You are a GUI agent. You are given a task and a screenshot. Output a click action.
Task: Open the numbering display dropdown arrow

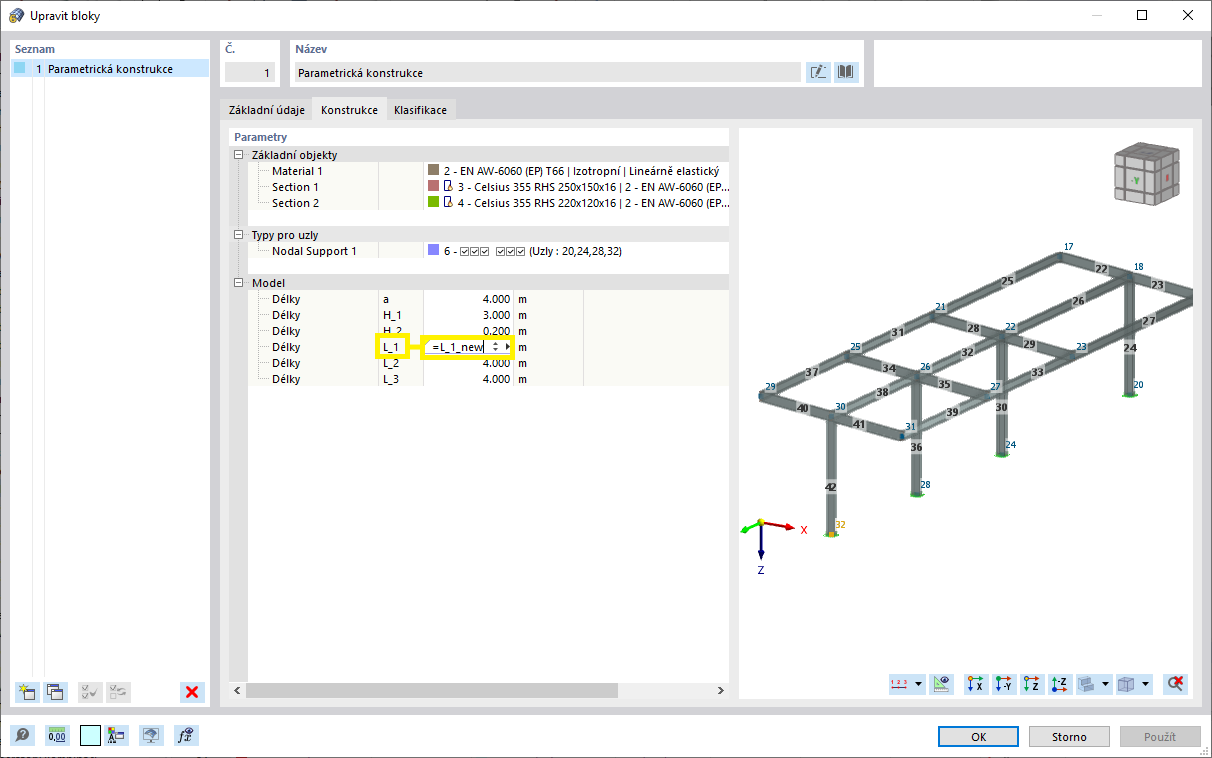(919, 684)
